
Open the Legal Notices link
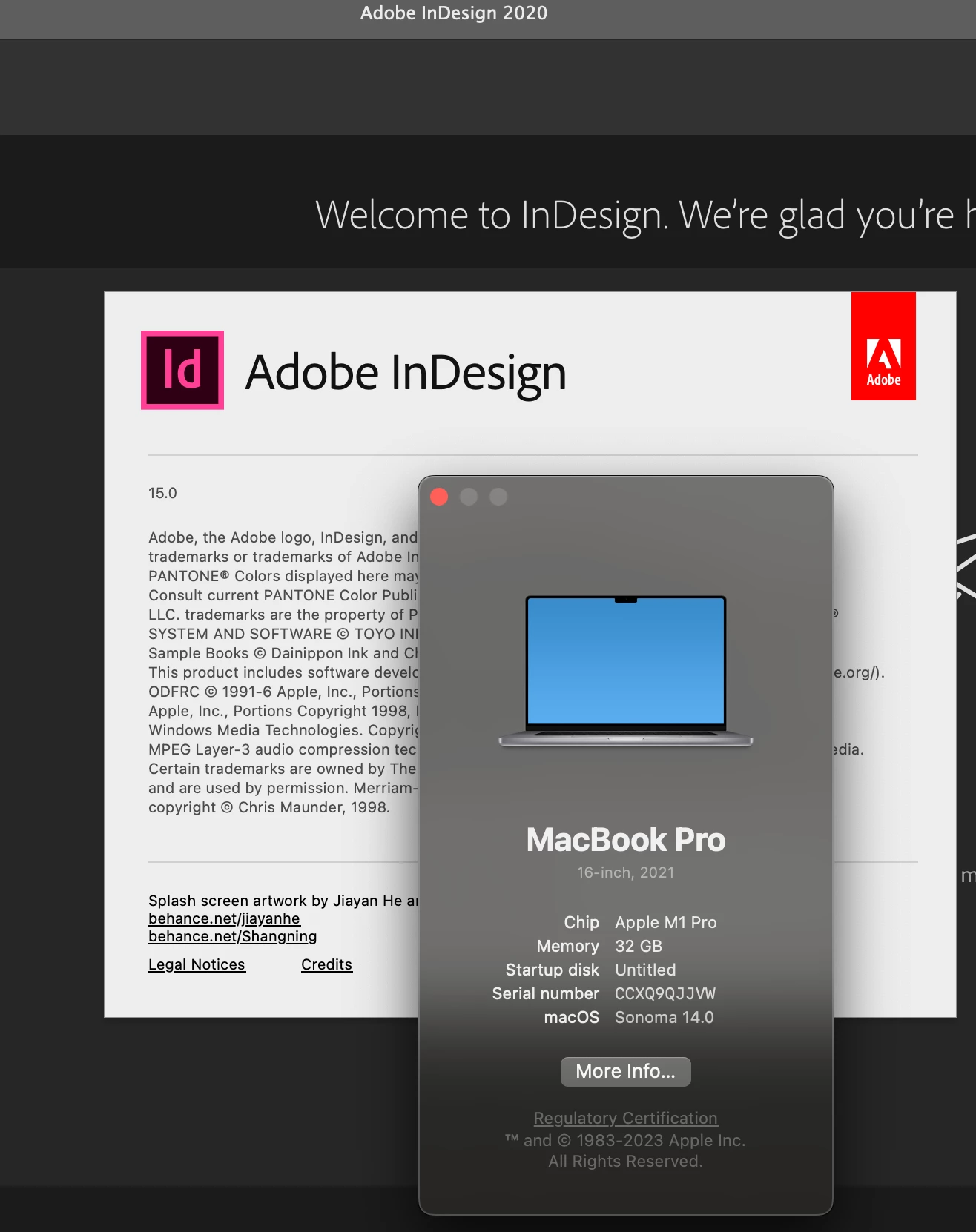pyautogui.click(x=197, y=964)
